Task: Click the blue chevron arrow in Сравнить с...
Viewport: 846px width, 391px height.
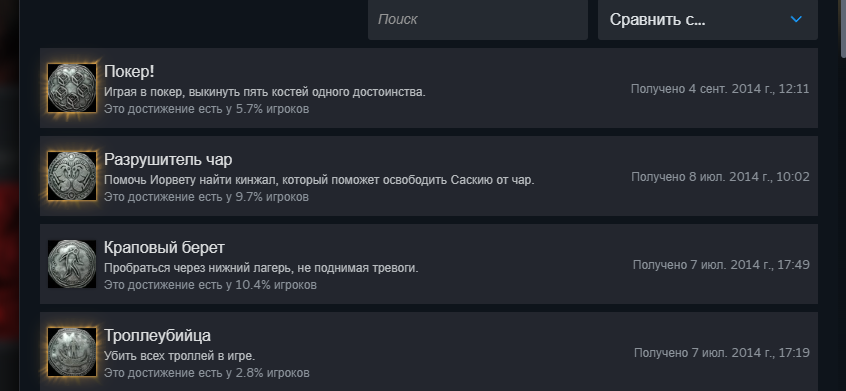Action: (x=796, y=19)
